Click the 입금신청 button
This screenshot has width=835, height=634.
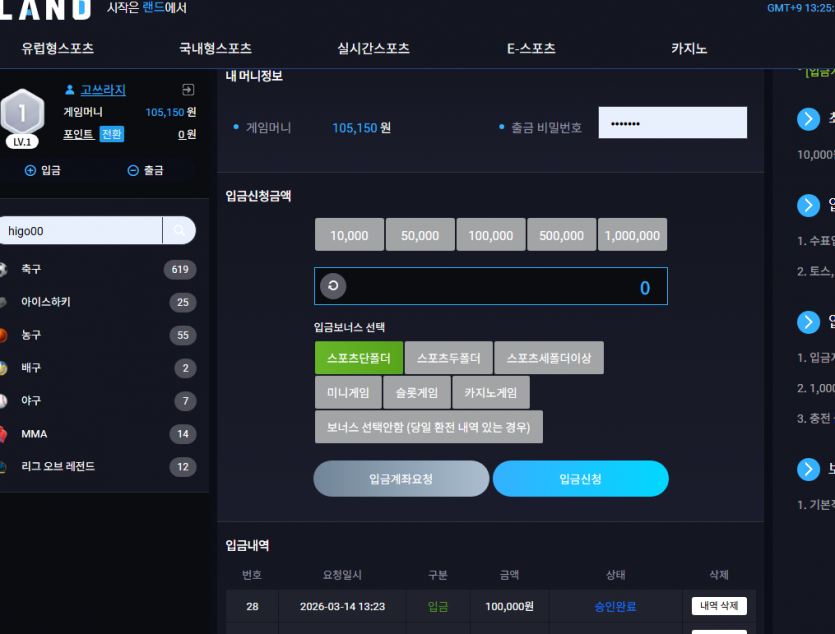[580, 479]
